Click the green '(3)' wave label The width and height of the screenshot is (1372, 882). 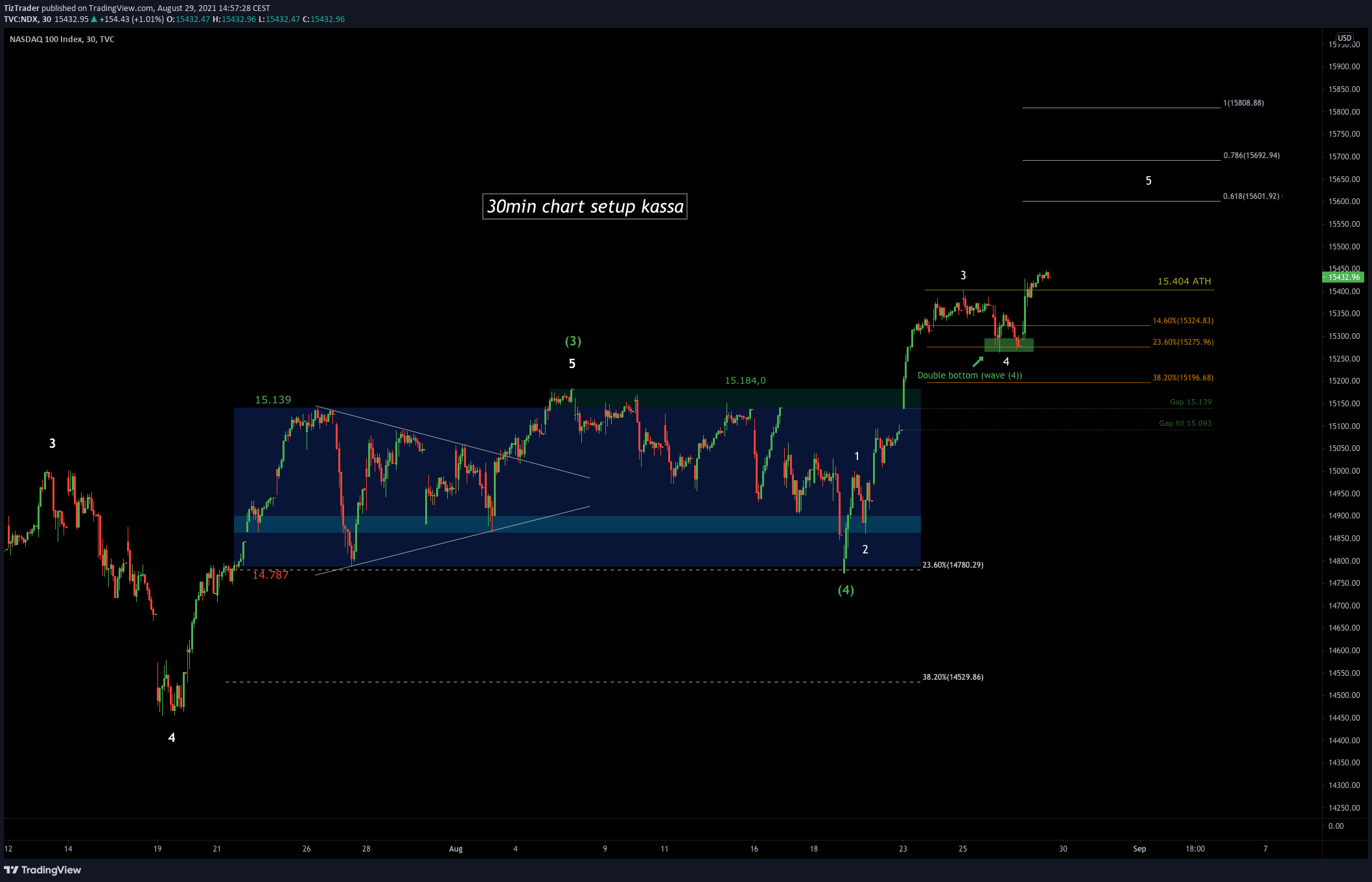coord(573,341)
